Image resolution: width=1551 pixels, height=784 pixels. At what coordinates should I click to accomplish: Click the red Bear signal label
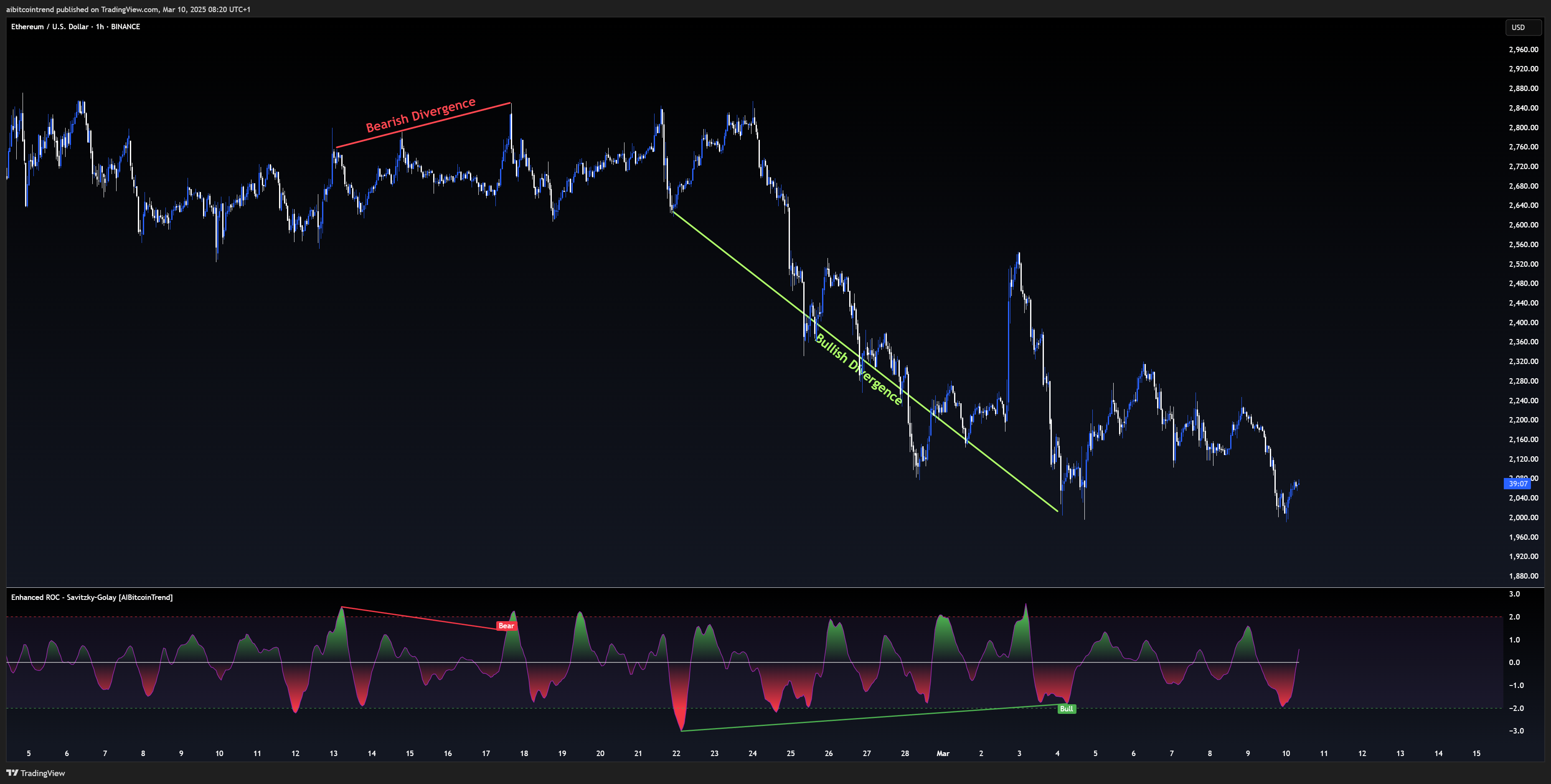point(506,626)
